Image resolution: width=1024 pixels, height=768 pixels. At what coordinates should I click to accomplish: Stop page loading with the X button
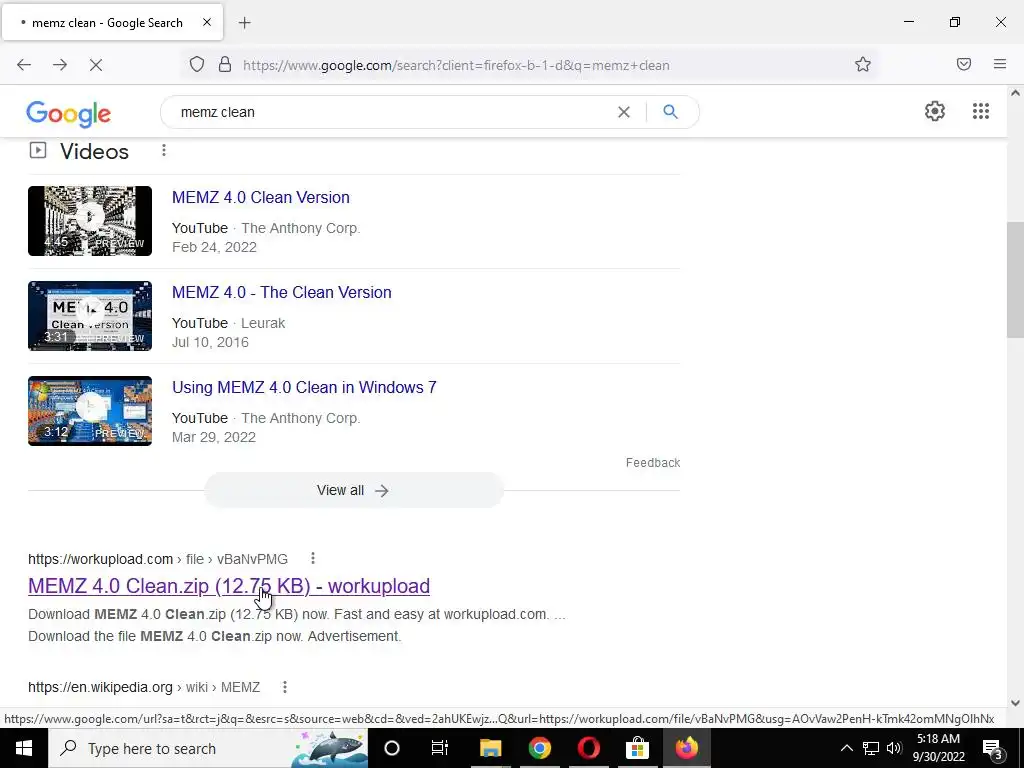(x=96, y=65)
